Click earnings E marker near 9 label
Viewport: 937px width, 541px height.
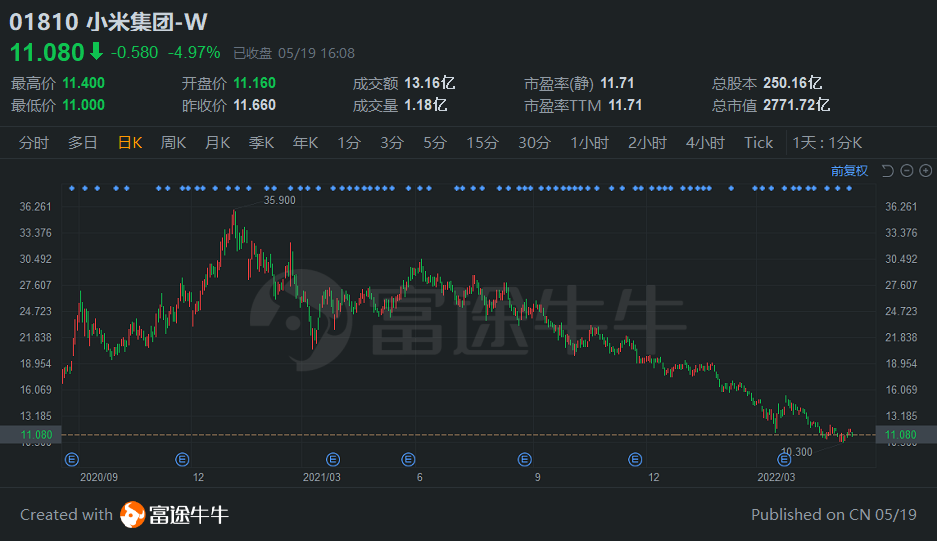point(525,460)
